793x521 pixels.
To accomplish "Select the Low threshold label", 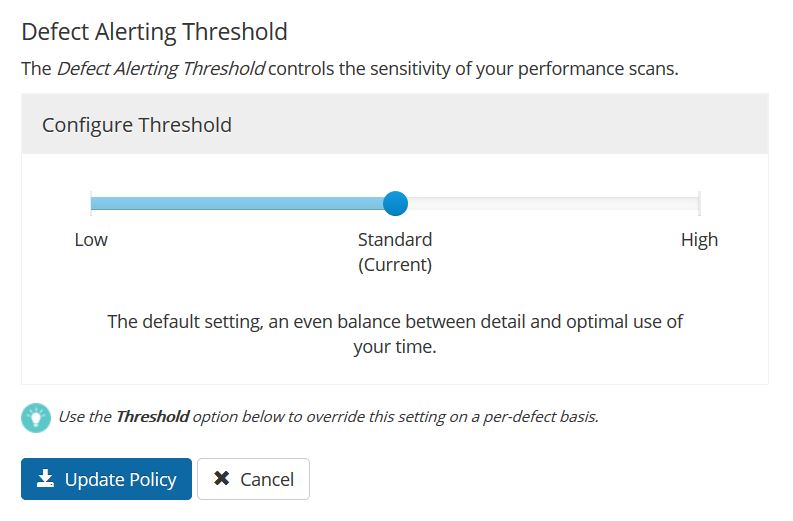I will point(91,239).
